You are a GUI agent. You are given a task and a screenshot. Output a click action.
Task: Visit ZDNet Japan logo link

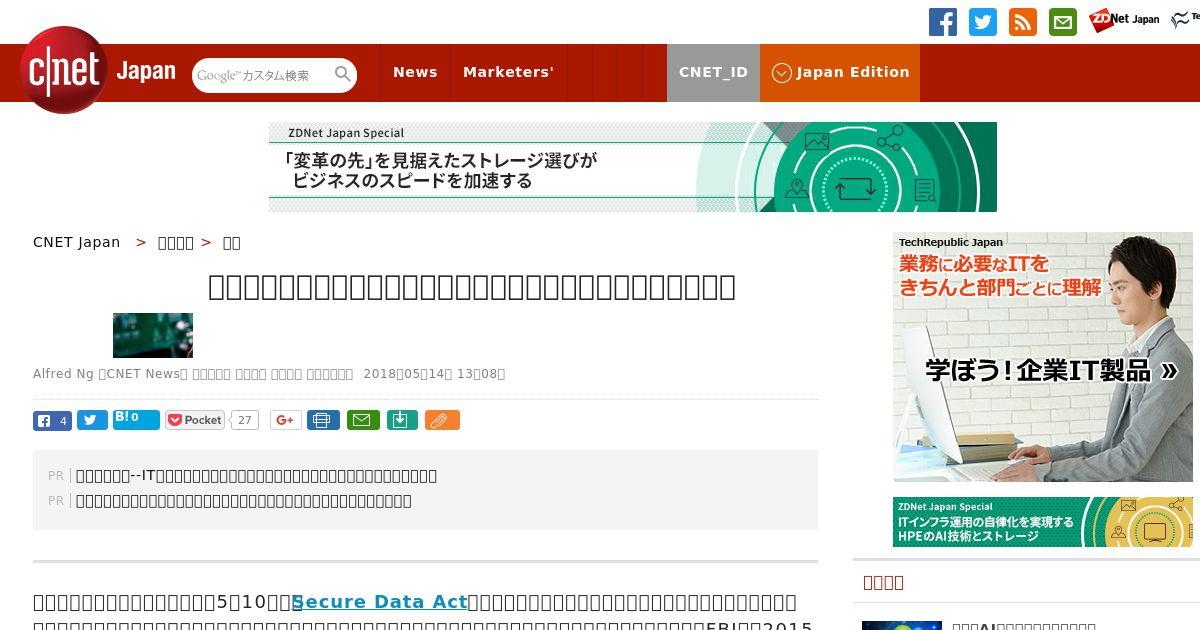point(1124,20)
